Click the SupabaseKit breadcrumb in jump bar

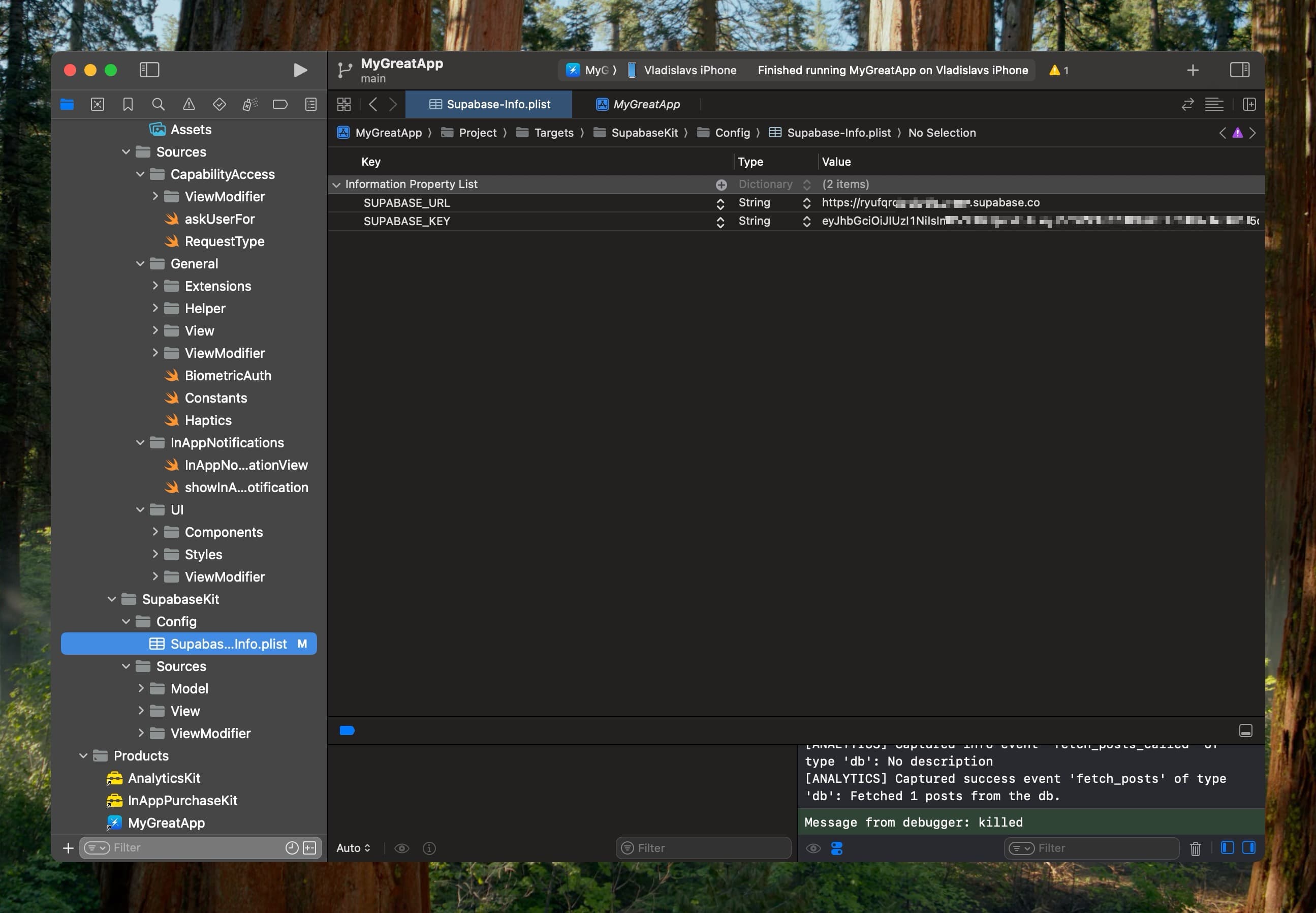click(x=636, y=133)
